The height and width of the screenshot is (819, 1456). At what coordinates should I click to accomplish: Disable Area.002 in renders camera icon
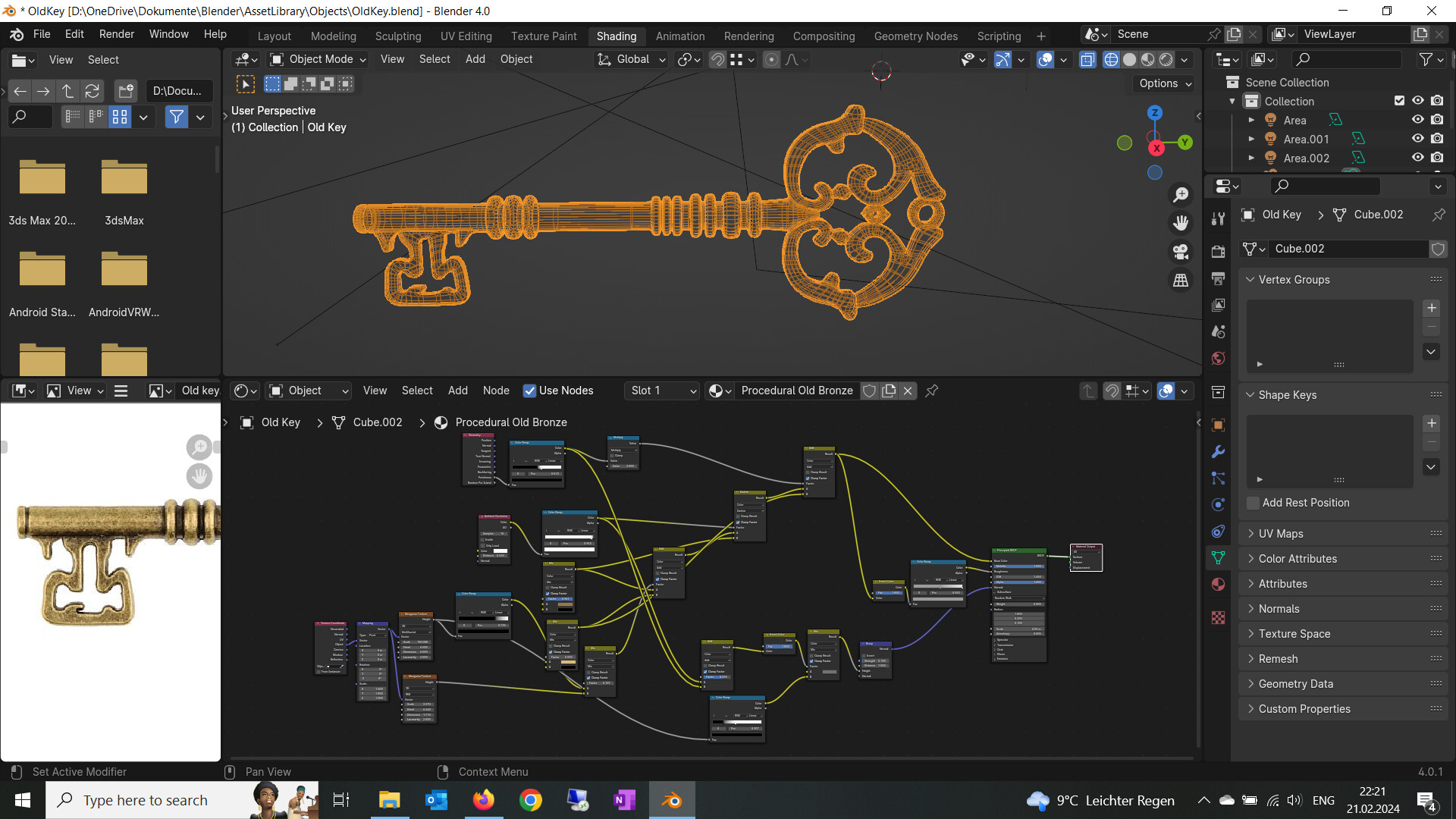click(1437, 158)
